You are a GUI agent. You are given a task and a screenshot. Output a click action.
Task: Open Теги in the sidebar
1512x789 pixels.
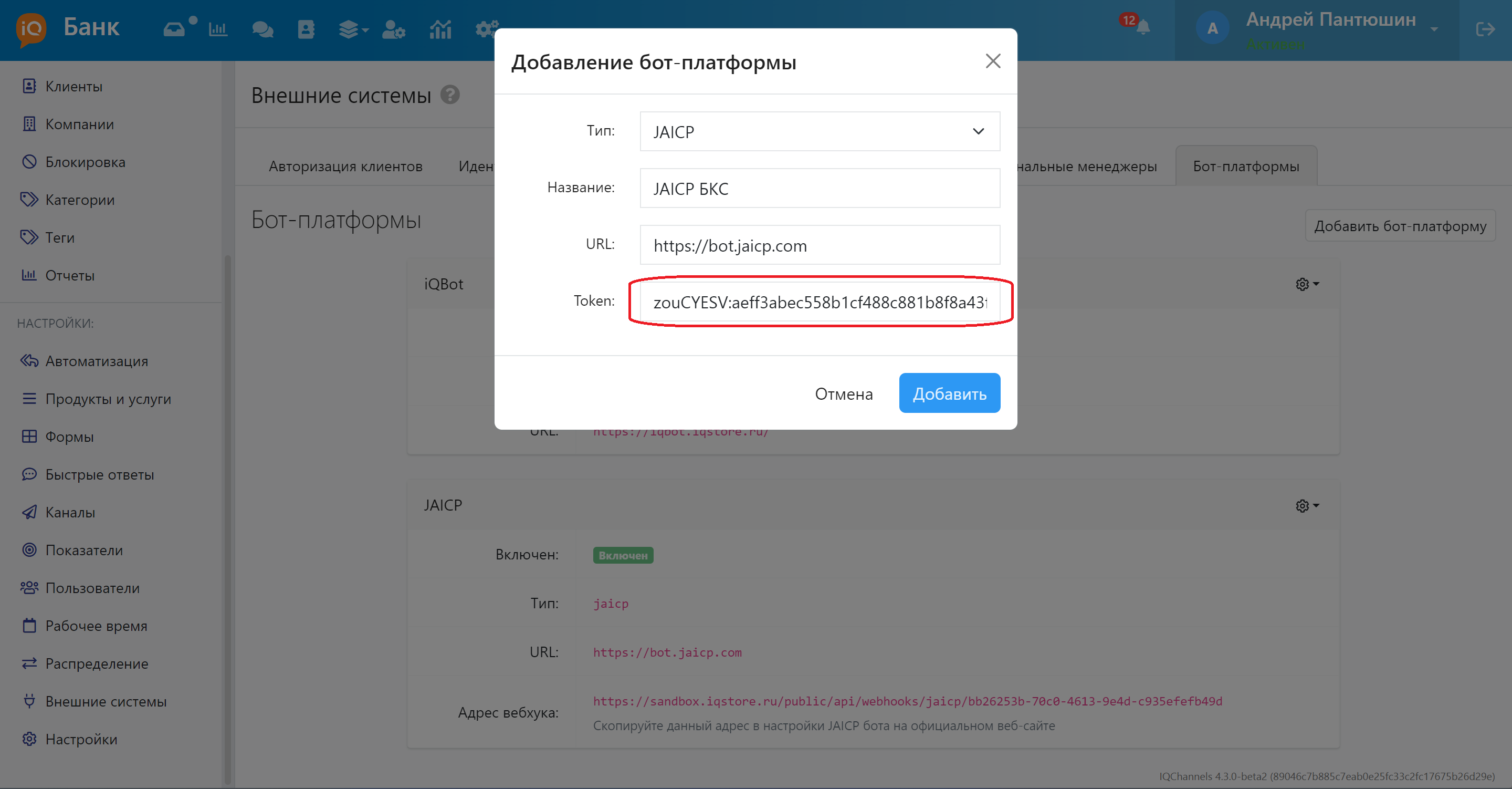[x=59, y=237]
